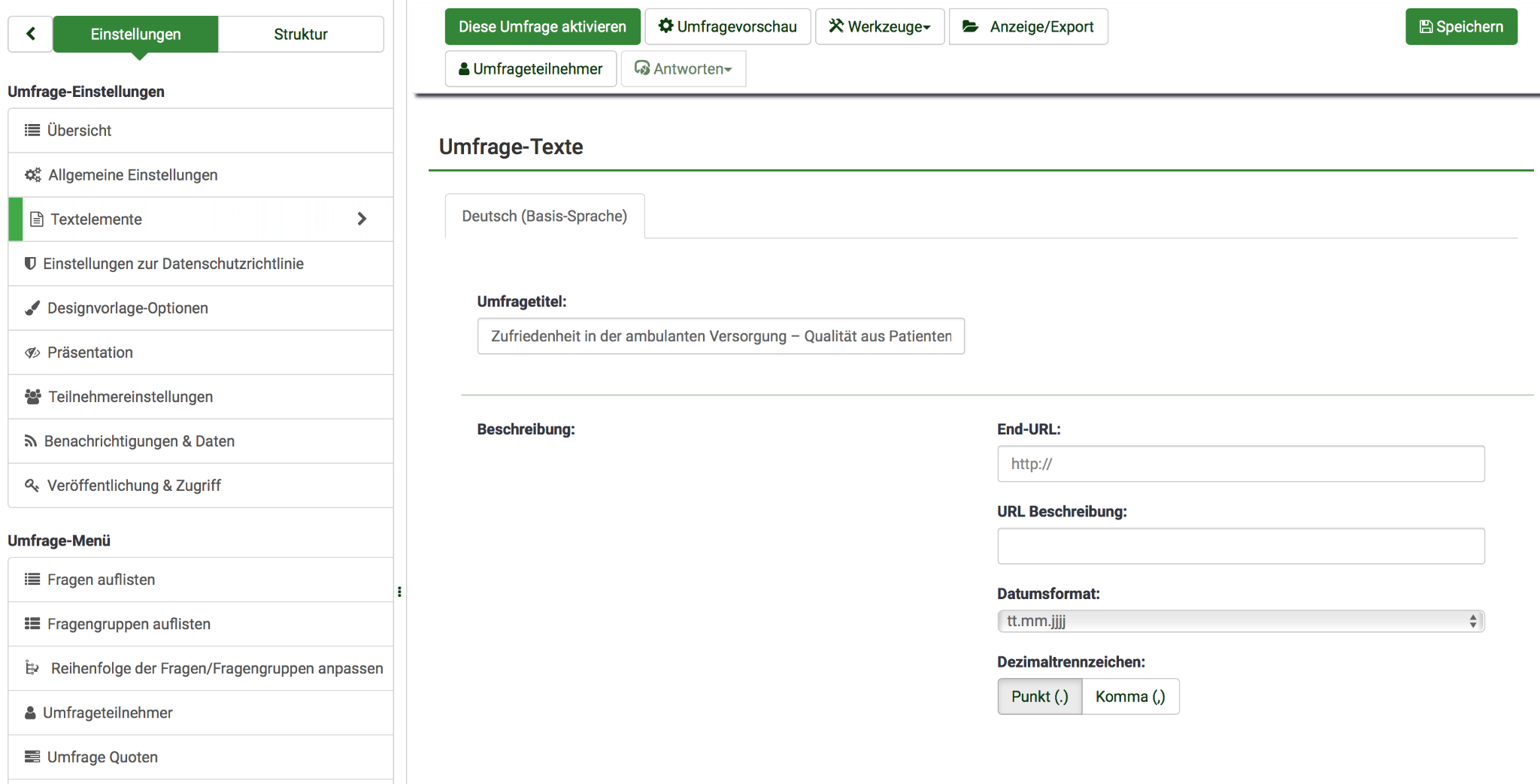Screen dimensions: 1540x784
Task: Open the Datumsformat dropdown
Action: click(x=1240, y=621)
